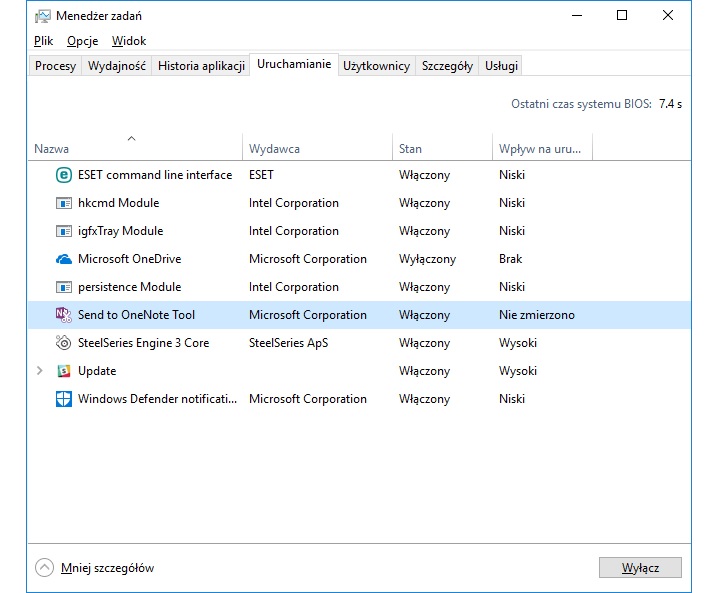Click the Update entry icon

(64, 371)
